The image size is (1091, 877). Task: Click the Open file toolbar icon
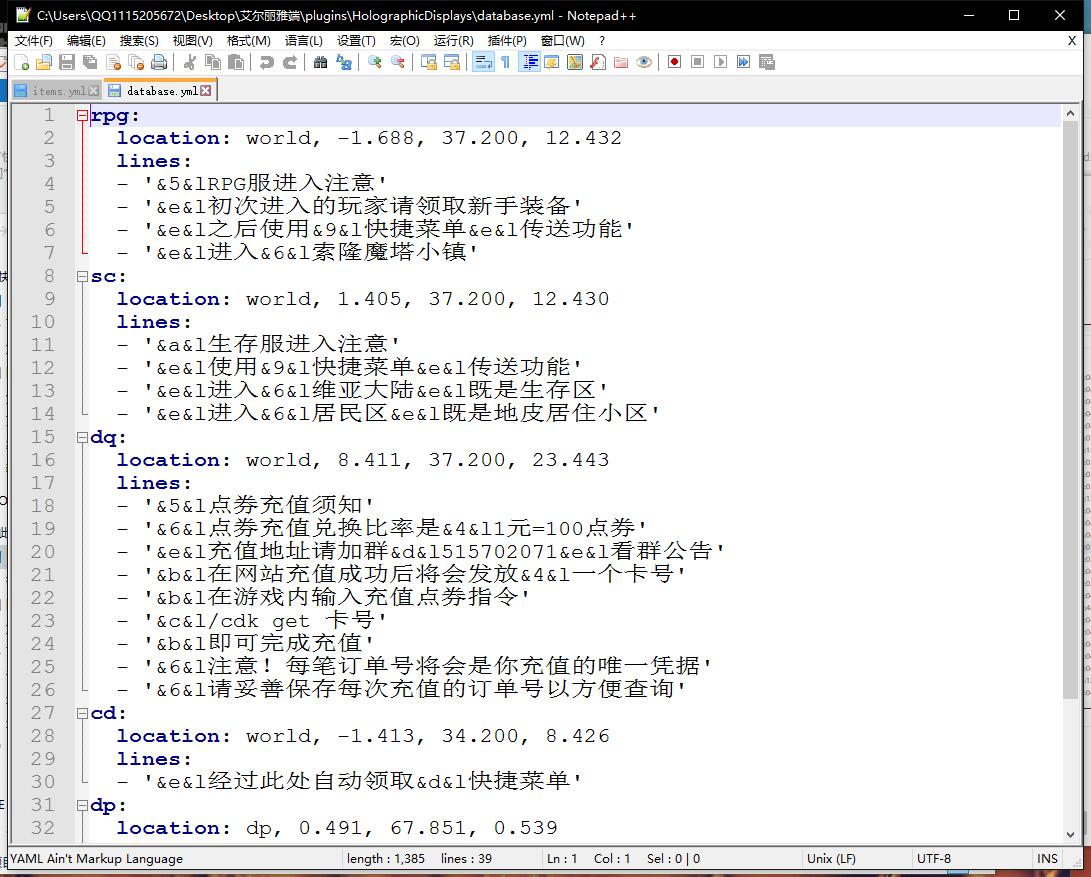[44, 63]
